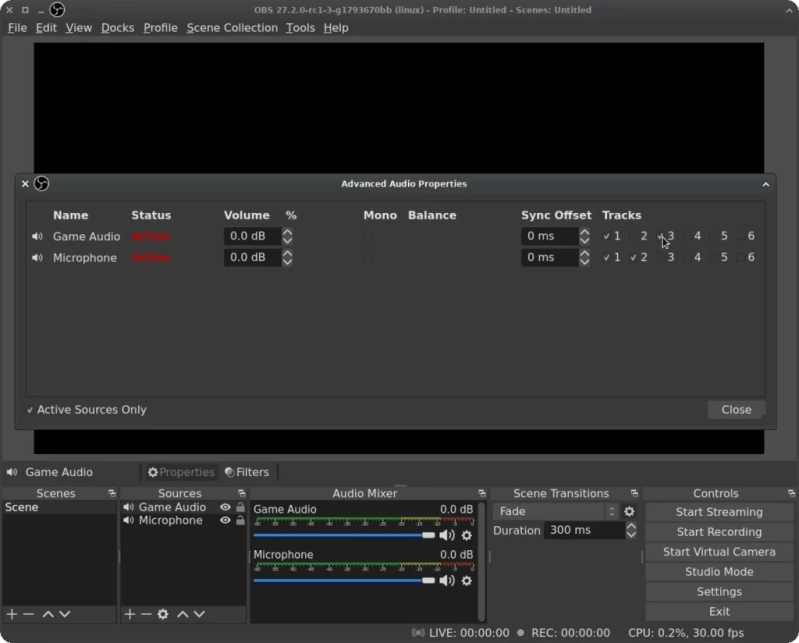
Task: Check track 2 for Game Audio
Action: [633, 236]
